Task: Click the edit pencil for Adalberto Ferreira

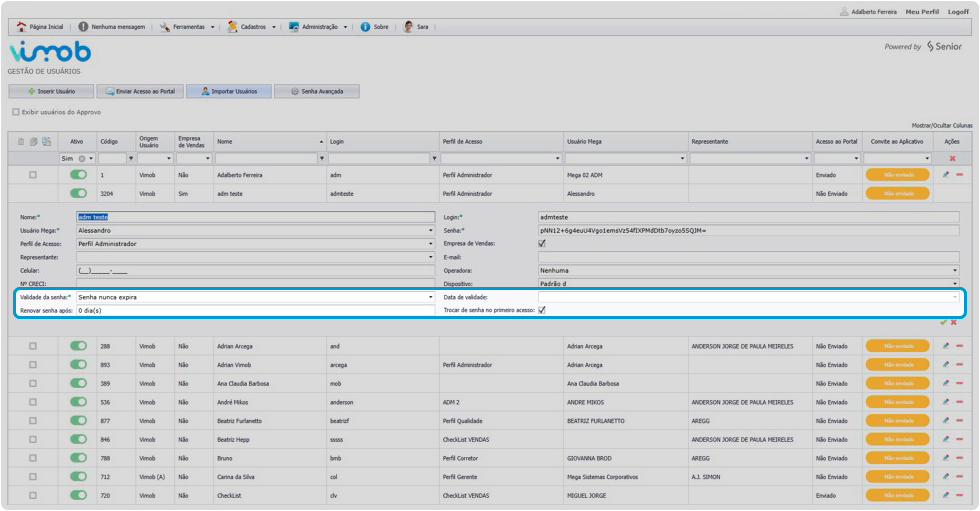Action: [946, 175]
